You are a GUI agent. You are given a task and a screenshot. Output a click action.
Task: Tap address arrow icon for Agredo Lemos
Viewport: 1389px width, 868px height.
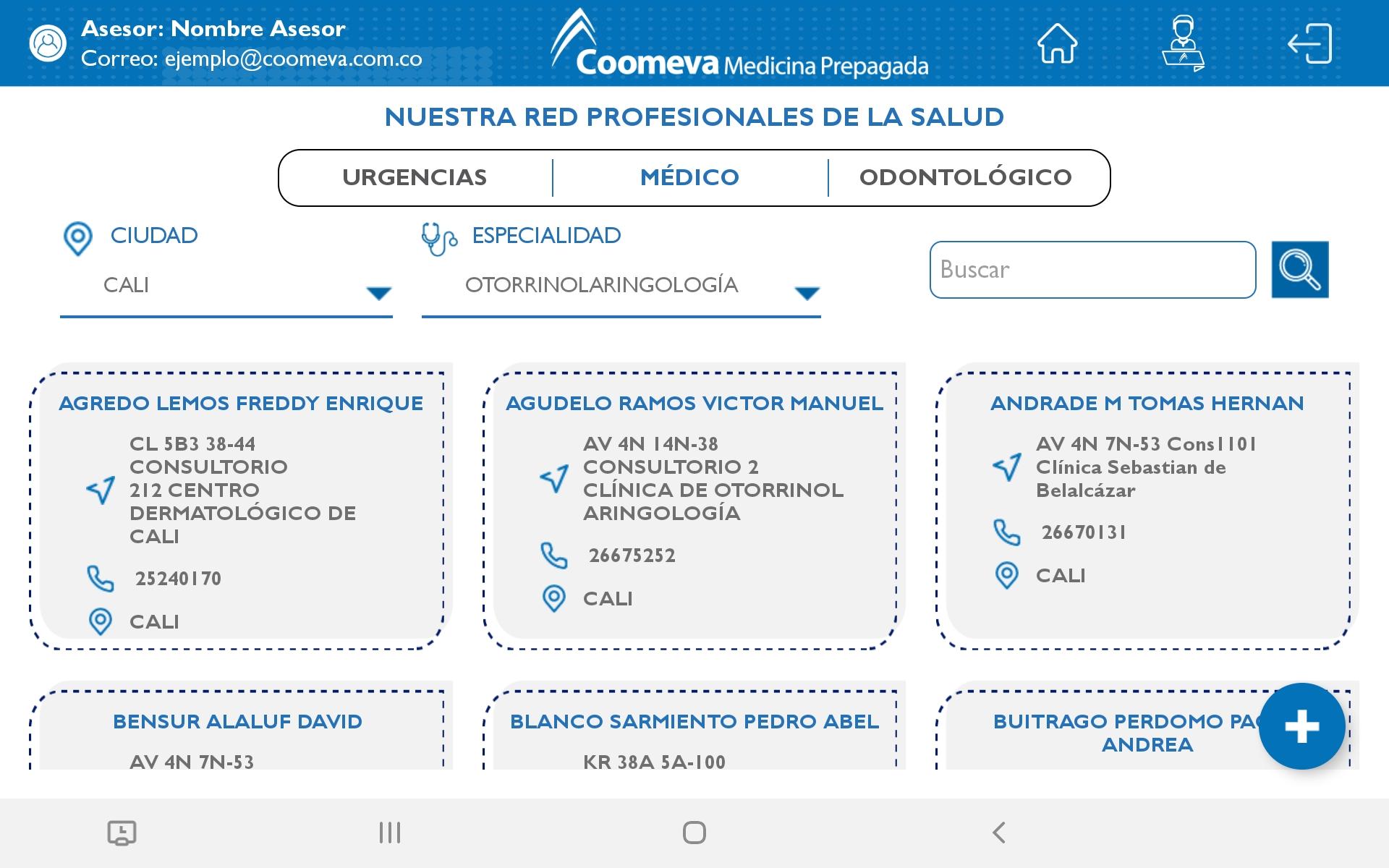[x=101, y=490]
